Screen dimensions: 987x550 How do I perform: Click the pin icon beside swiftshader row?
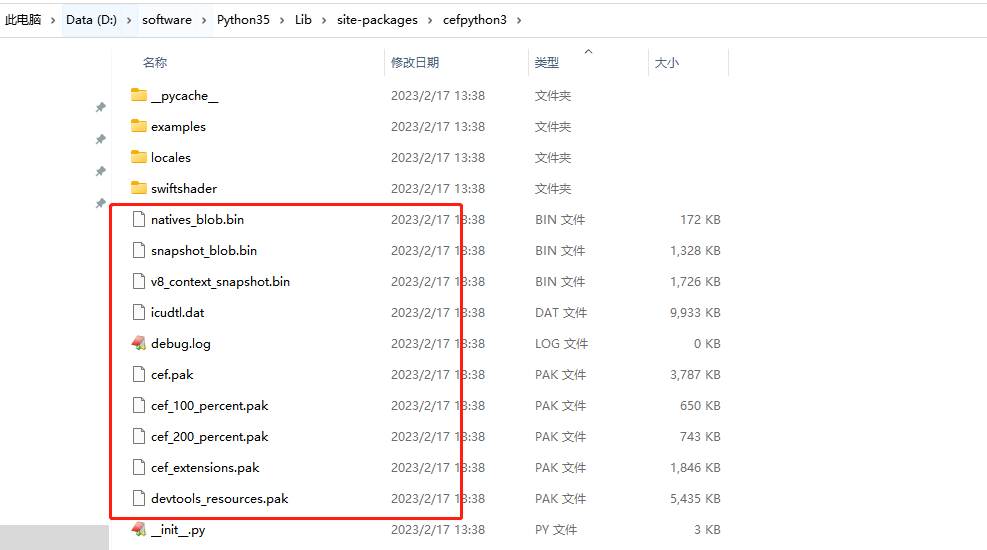tap(100, 203)
